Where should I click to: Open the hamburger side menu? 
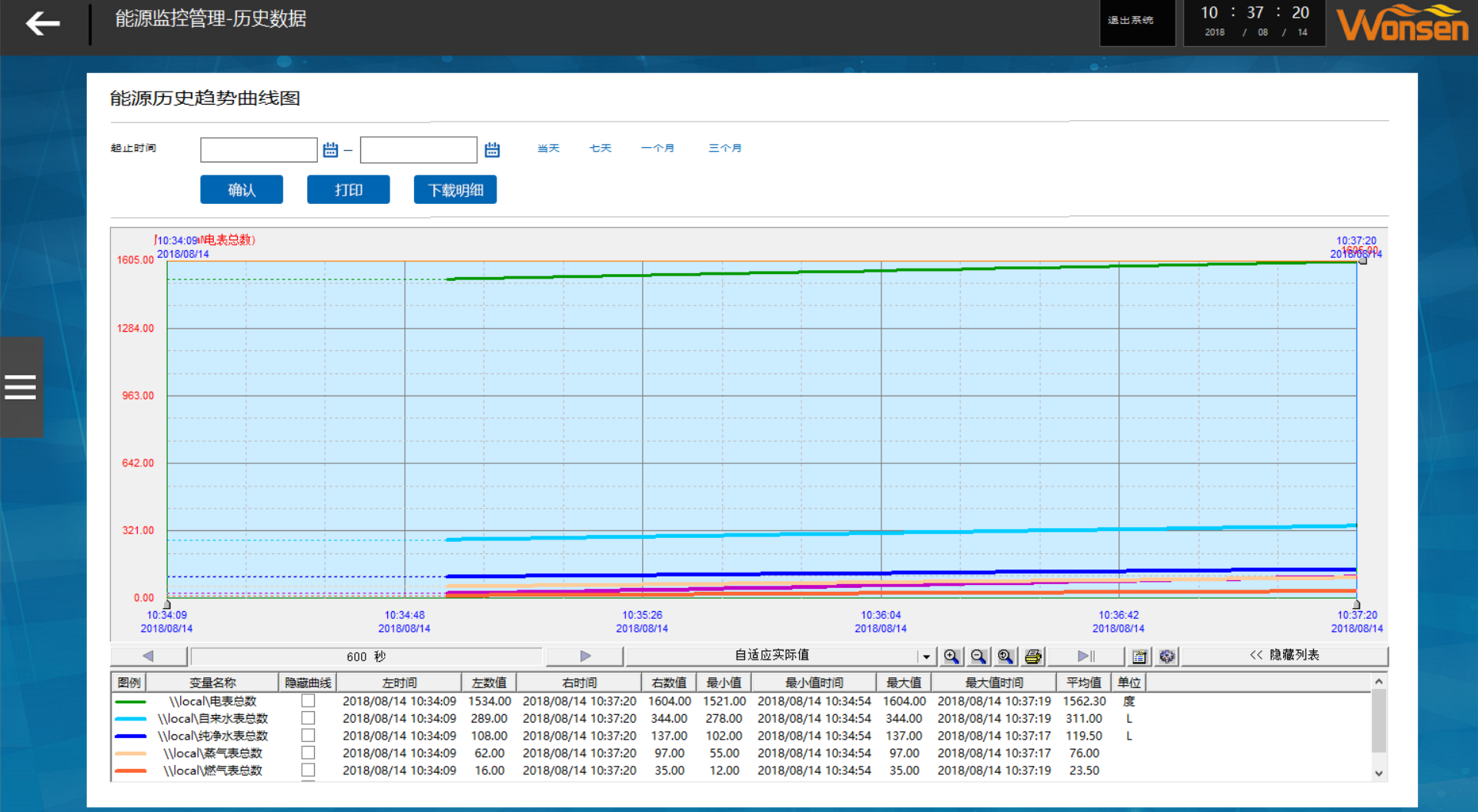(21, 386)
